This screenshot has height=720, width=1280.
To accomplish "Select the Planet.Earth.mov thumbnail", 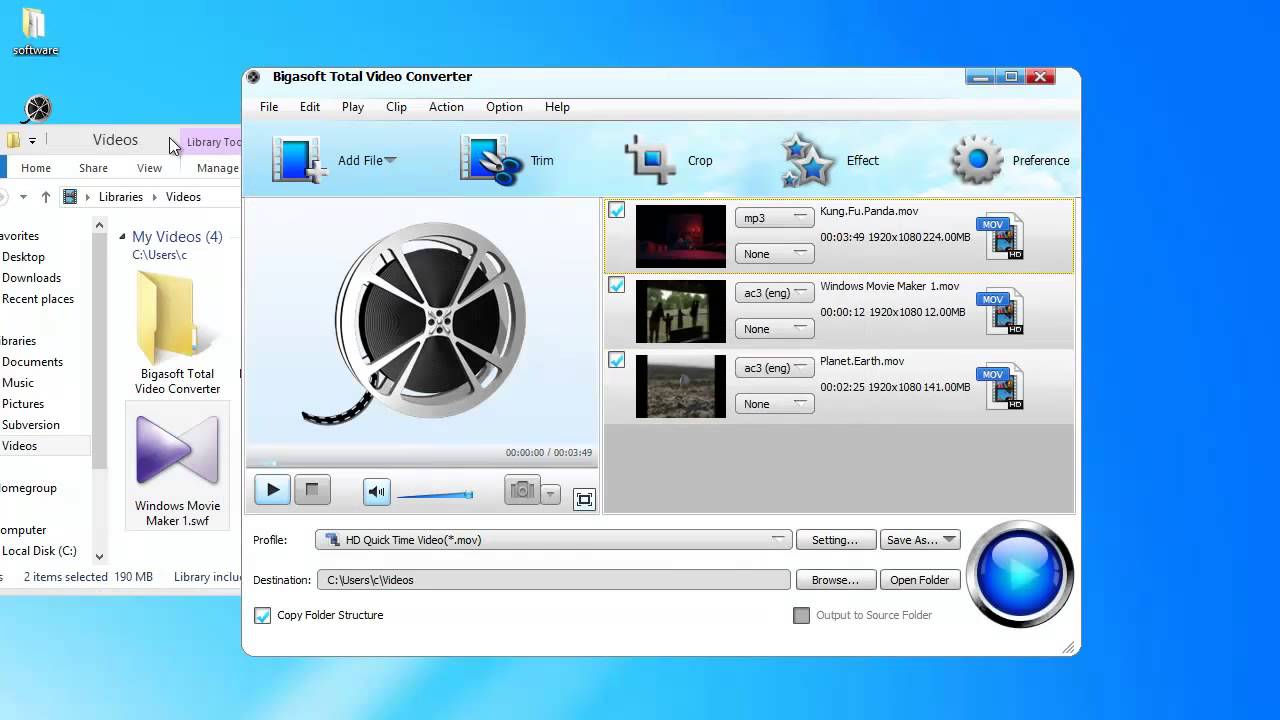I will click(680, 386).
